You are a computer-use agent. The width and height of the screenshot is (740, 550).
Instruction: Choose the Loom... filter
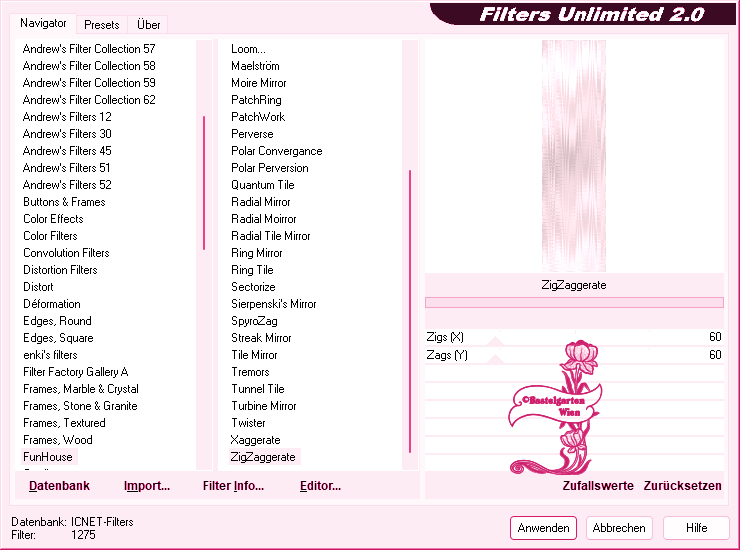248,49
